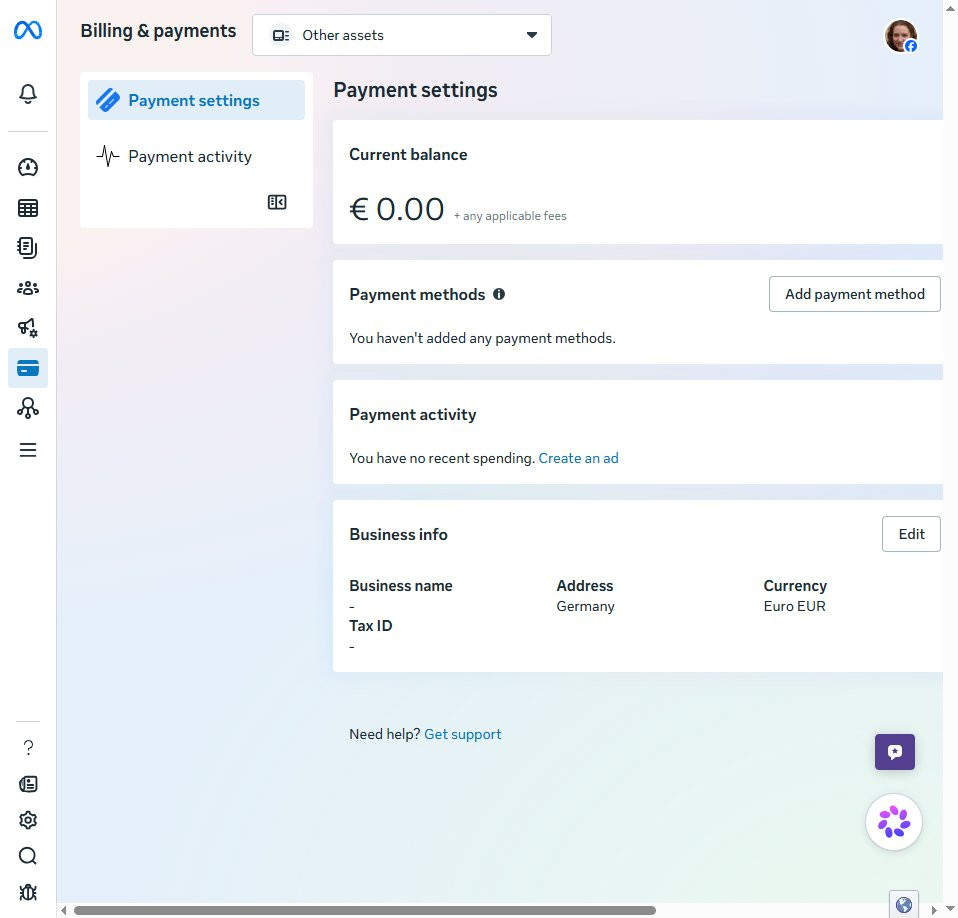This screenshot has width=958, height=918.
Task: Click 'You haven't added any payment methods' text
Action: coord(482,338)
